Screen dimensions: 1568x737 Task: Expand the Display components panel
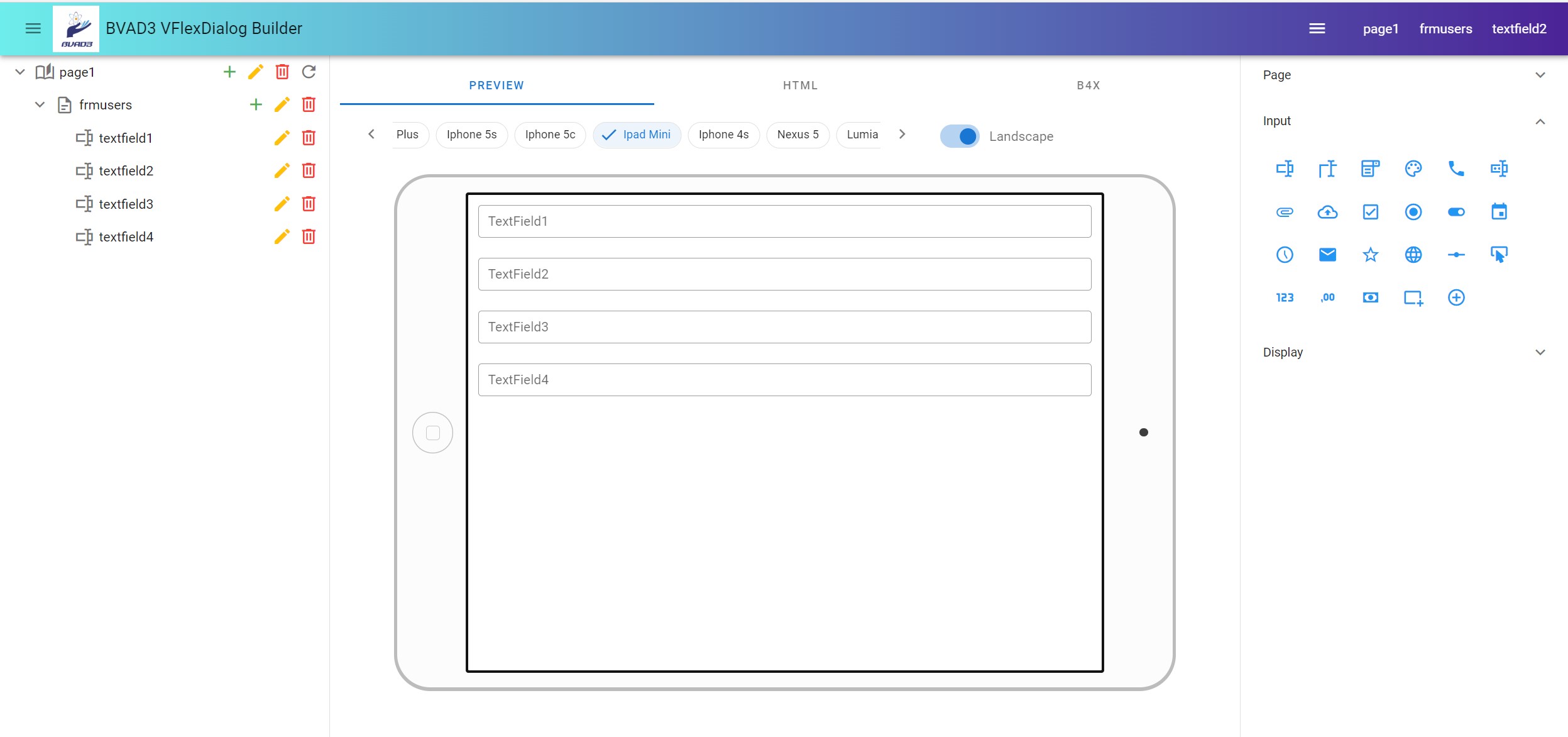tap(1540, 352)
